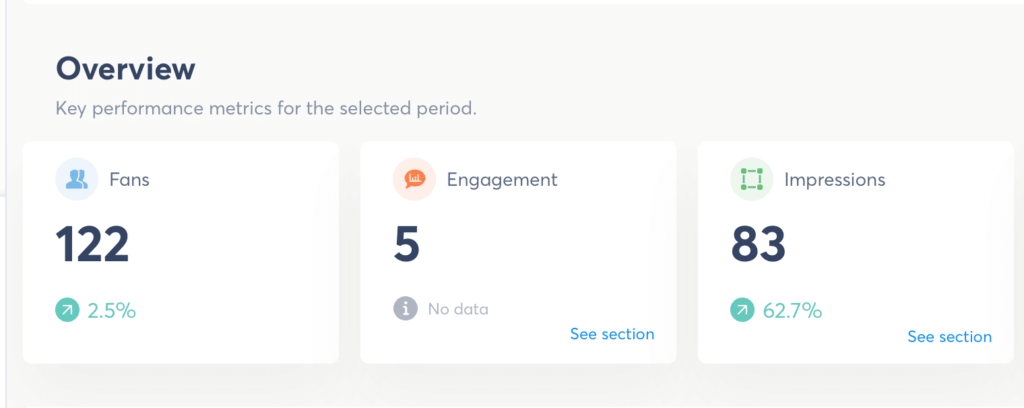Viewport: 1024px width, 408px height.
Task: Open See section link in Engagement card
Action: 612,334
